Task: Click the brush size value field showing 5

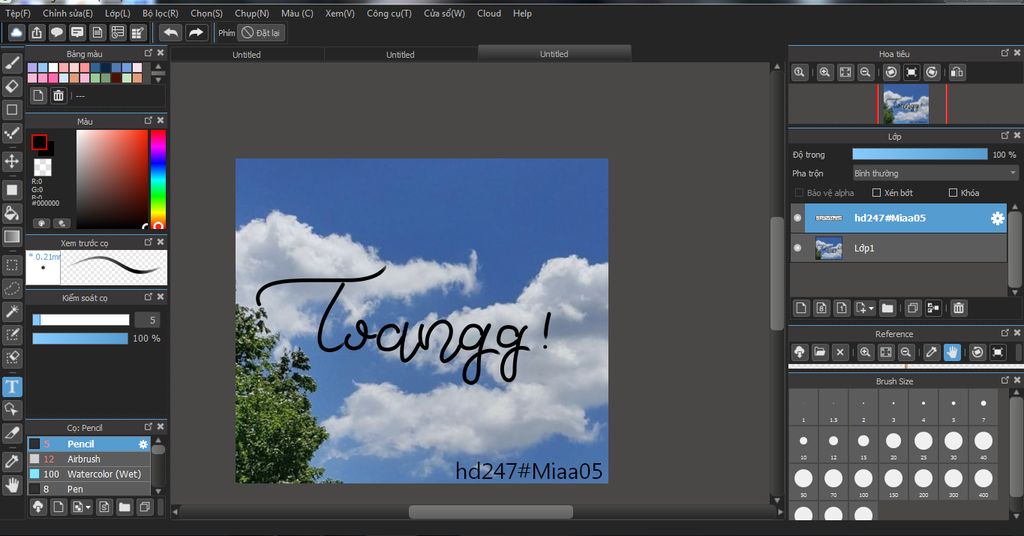Action: tap(148, 320)
